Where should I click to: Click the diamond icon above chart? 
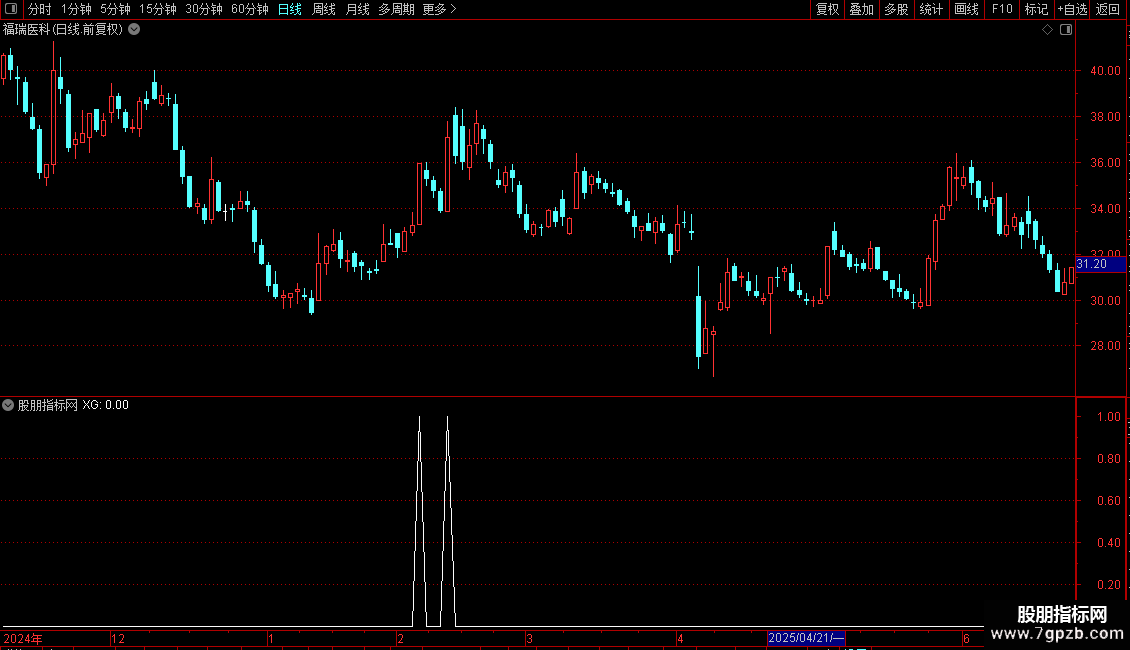(x=1048, y=30)
